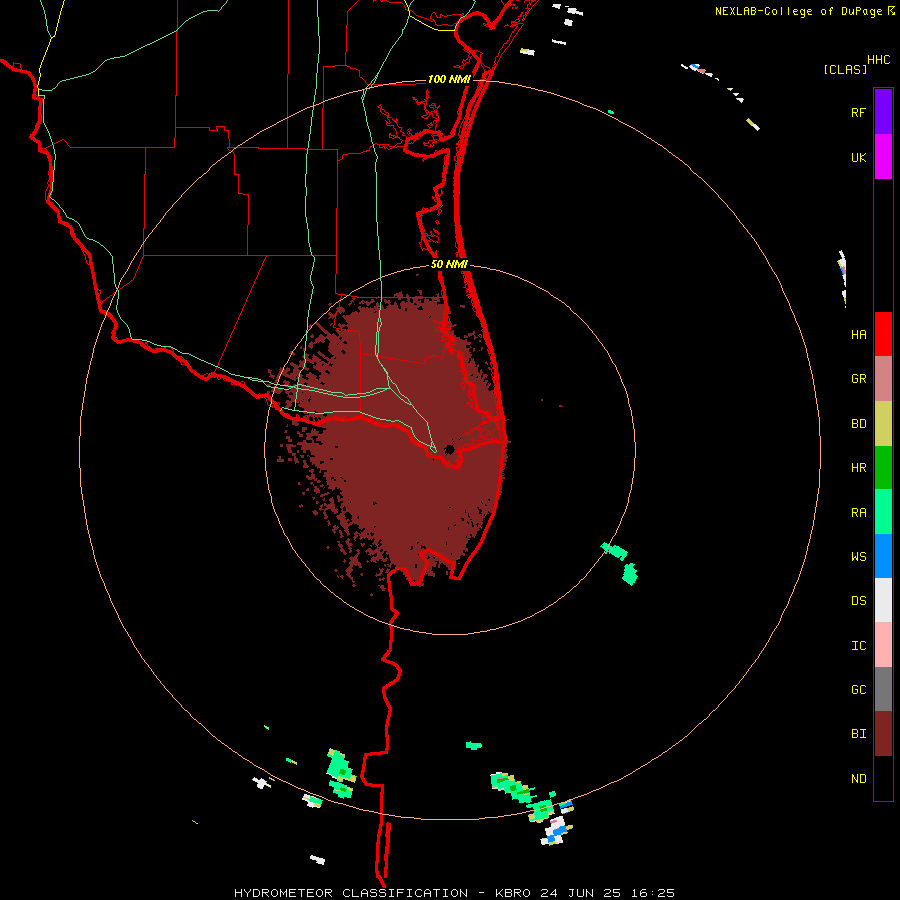Click the UK magenta legend swatch

coord(883,157)
